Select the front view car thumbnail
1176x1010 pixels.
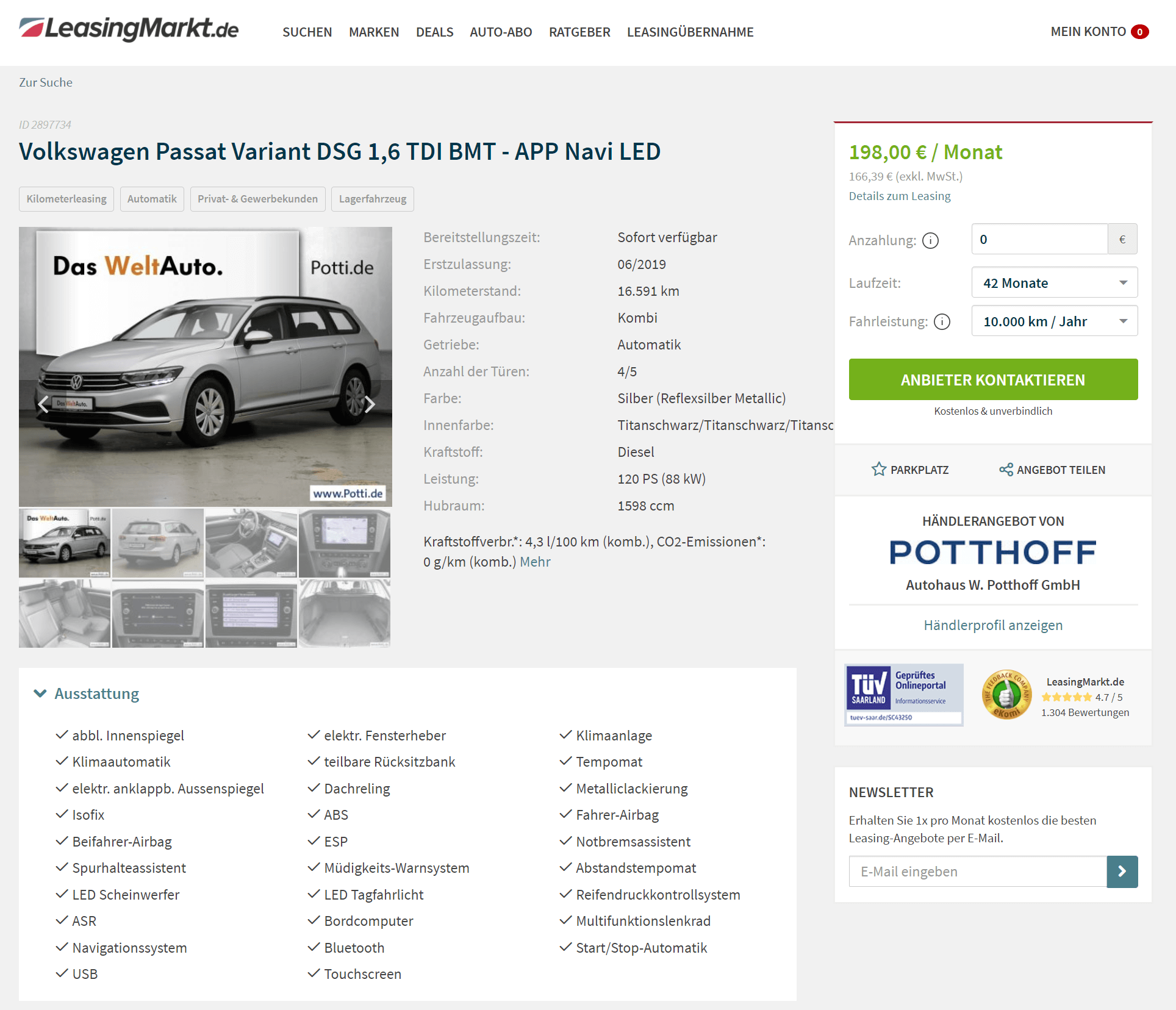65,543
